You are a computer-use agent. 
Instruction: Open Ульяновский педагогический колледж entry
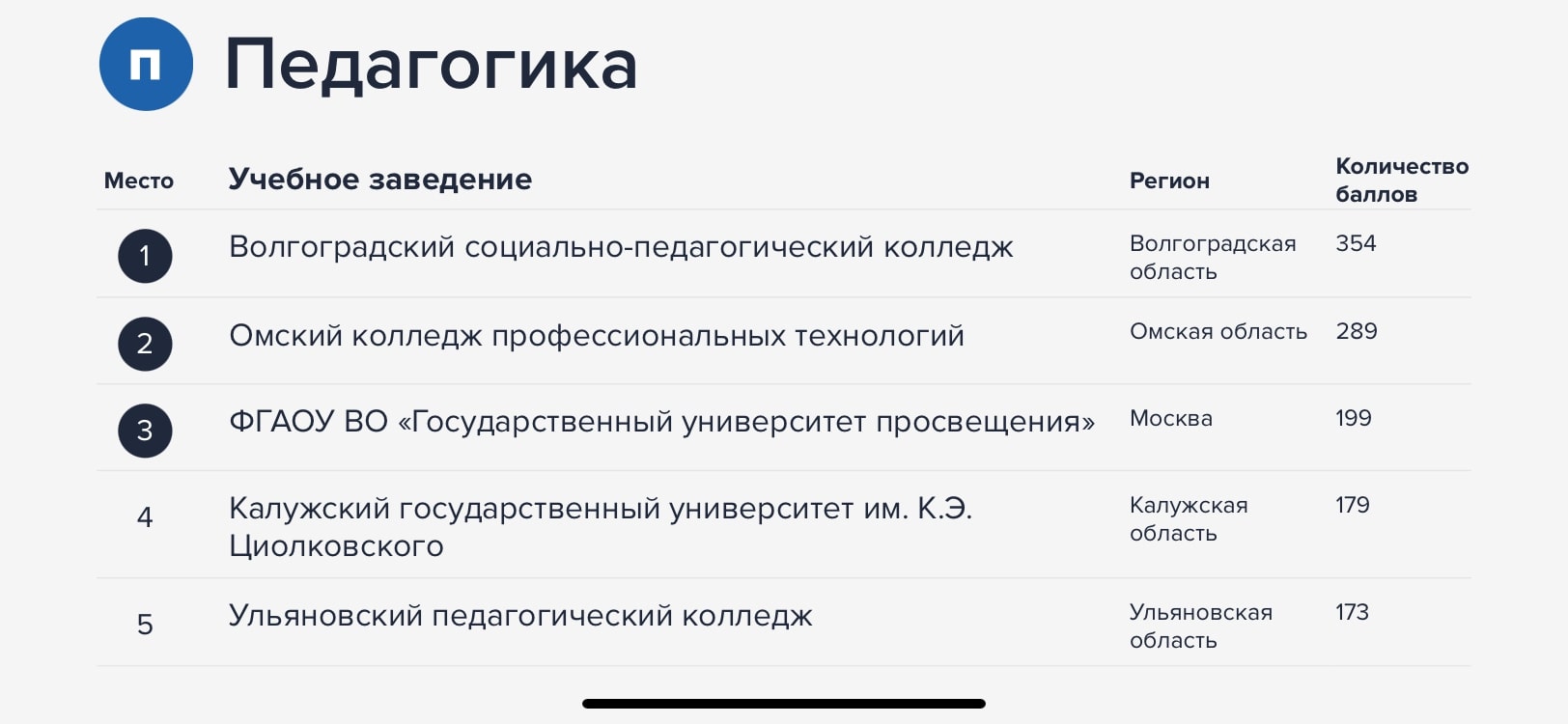click(520, 616)
